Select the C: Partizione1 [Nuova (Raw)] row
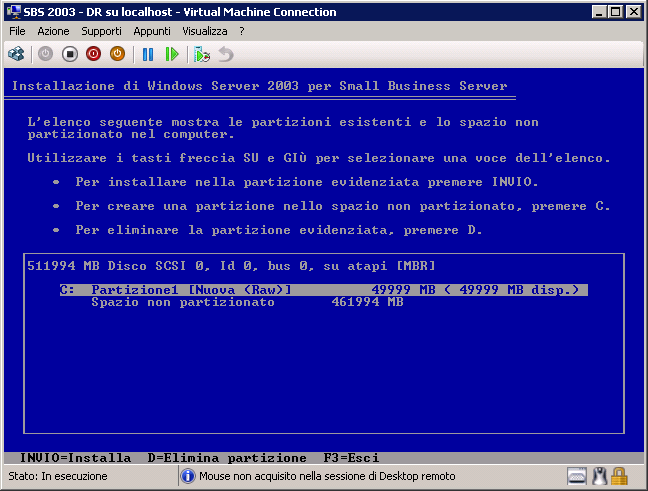The width and height of the screenshot is (648, 491). point(324,290)
